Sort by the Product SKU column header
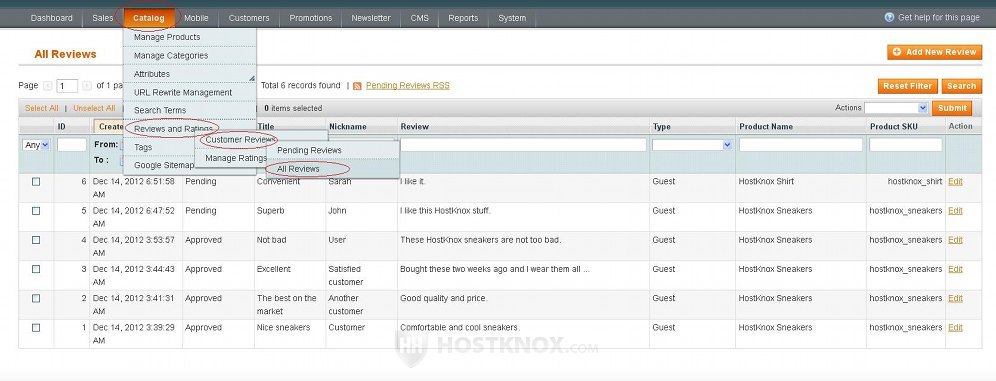Viewport: 996px width, 381px height. coord(894,126)
